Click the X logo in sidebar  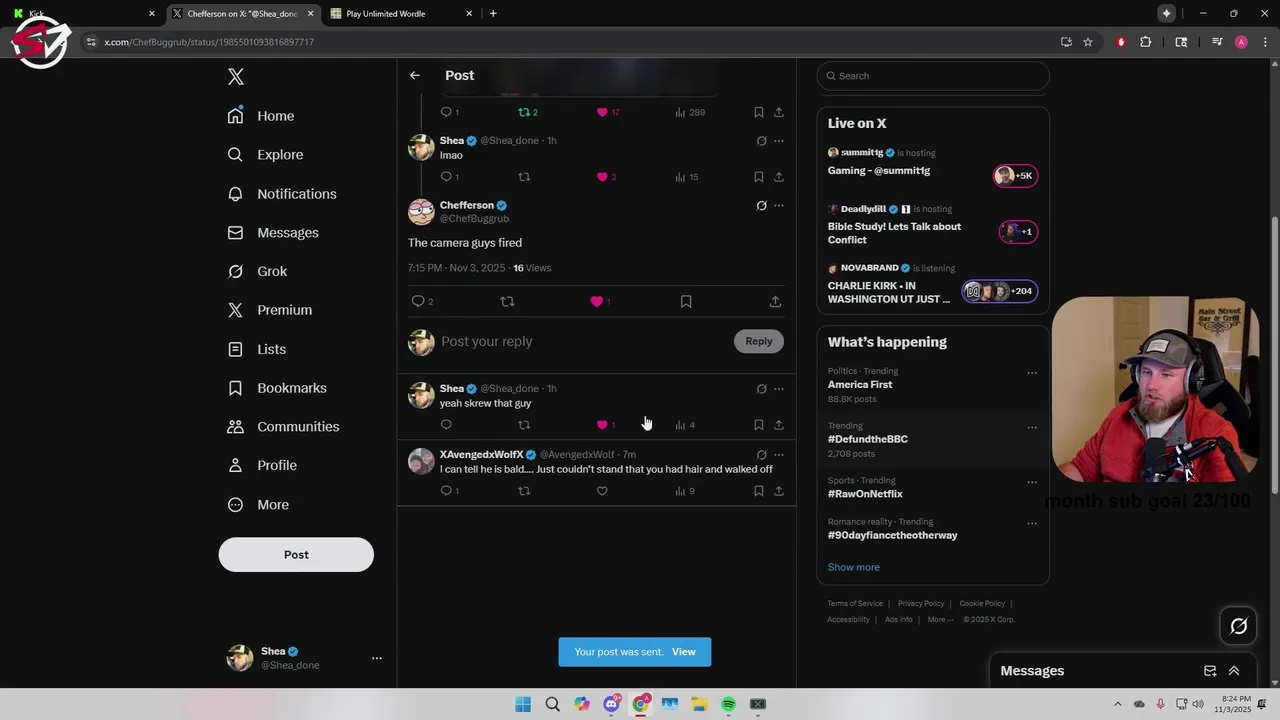pos(236,76)
